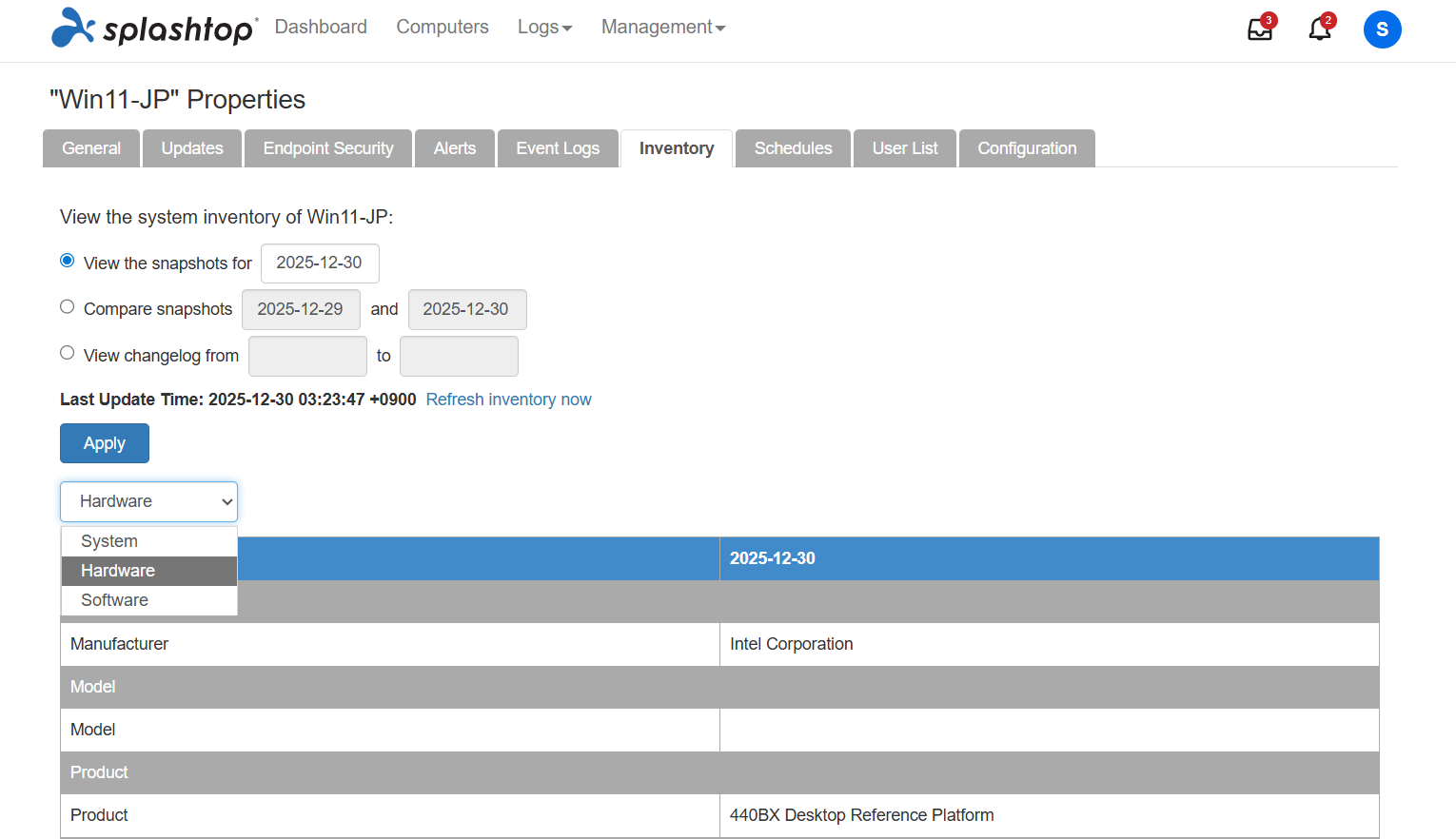Choose Hardware from the dropdown list

149,571
